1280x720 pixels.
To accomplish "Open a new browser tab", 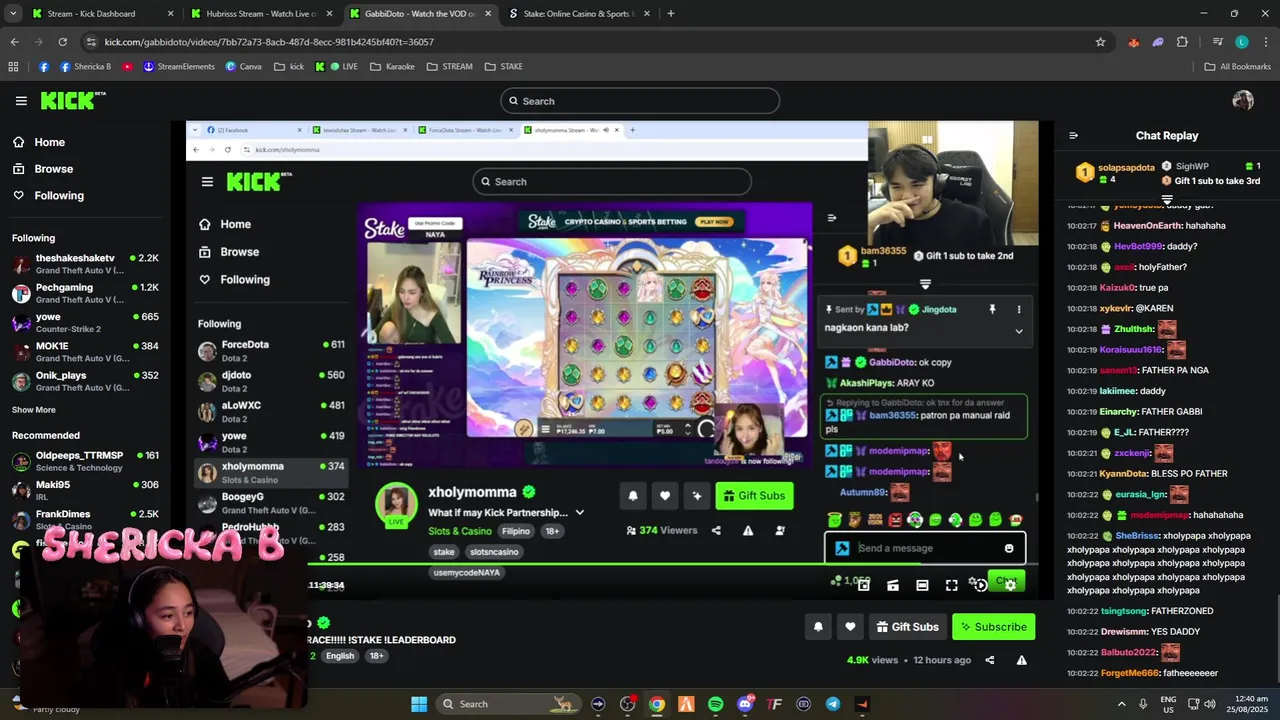I will click(670, 14).
